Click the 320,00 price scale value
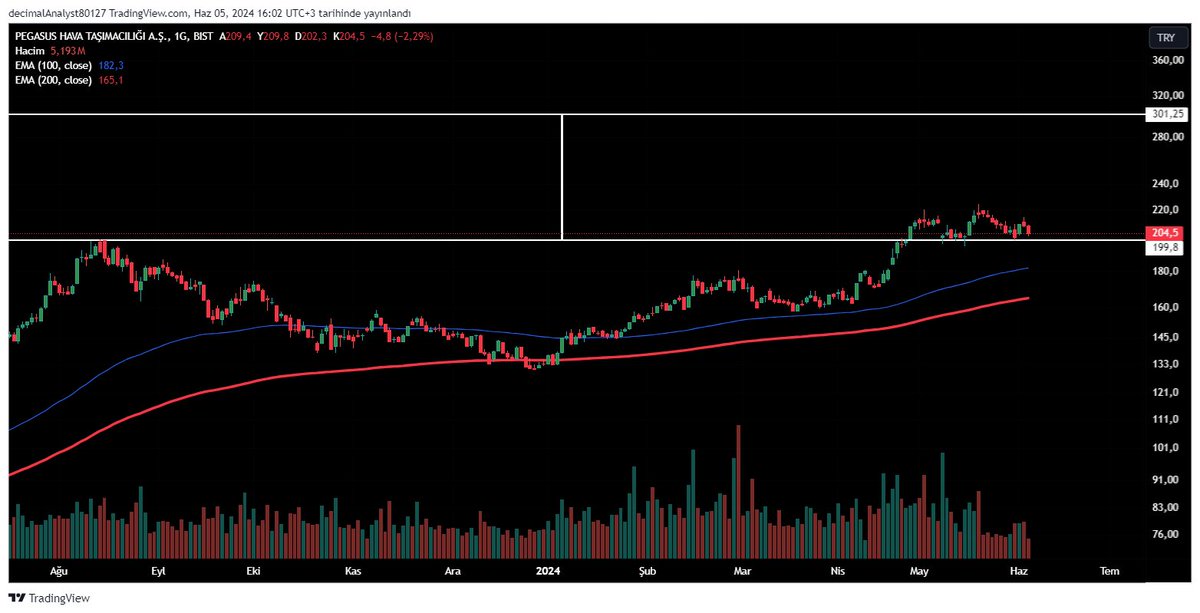1200x613 pixels. pyautogui.click(x=1167, y=97)
